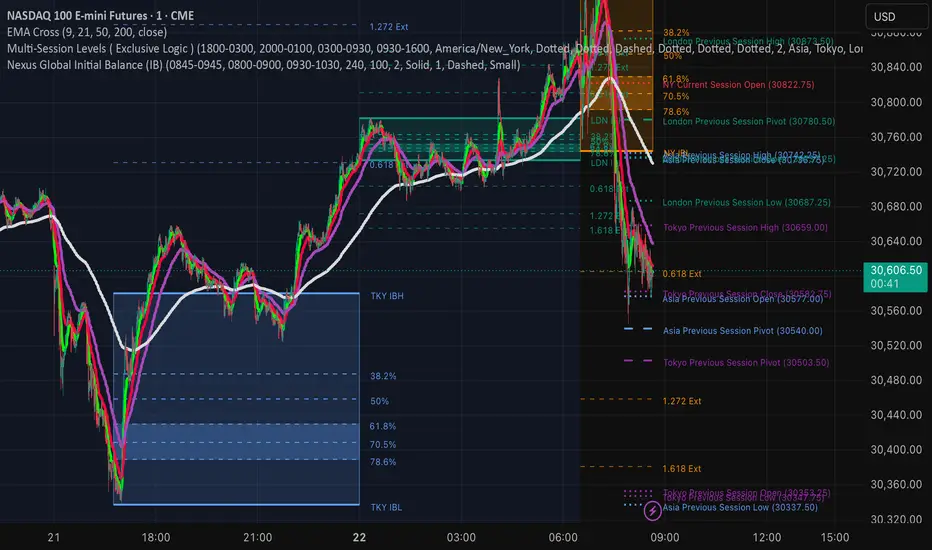Image resolution: width=932 pixels, height=550 pixels.
Task: Click the 03:00 time axis label
Action: tap(461, 538)
